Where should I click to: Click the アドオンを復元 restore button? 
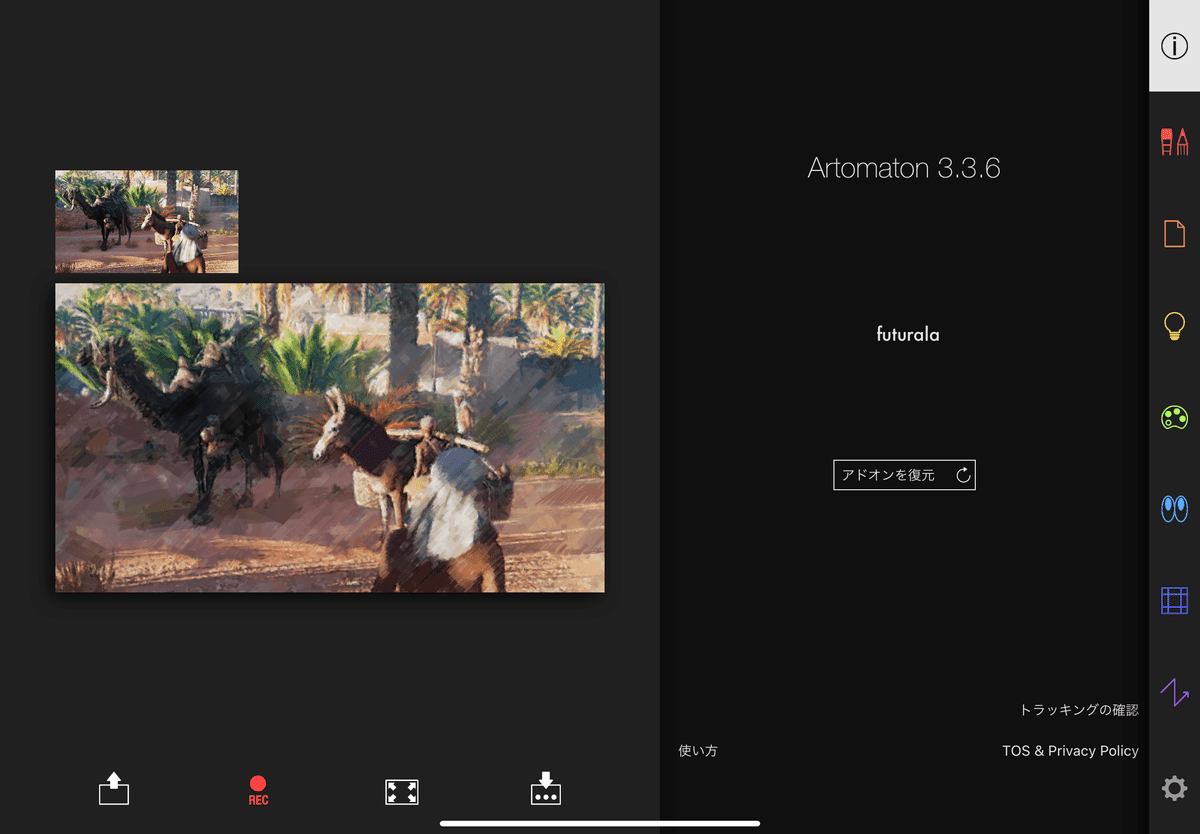pyautogui.click(x=904, y=475)
